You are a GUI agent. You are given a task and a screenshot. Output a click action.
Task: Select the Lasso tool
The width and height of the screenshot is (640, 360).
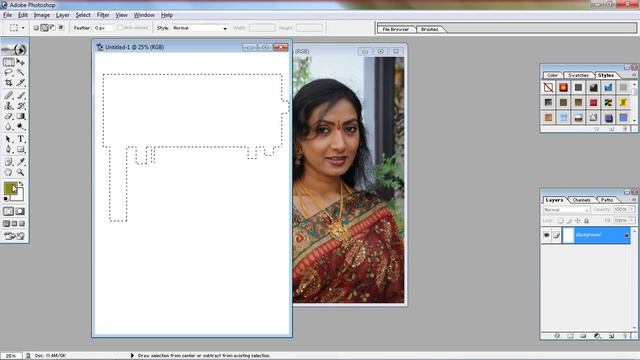pos(9,72)
